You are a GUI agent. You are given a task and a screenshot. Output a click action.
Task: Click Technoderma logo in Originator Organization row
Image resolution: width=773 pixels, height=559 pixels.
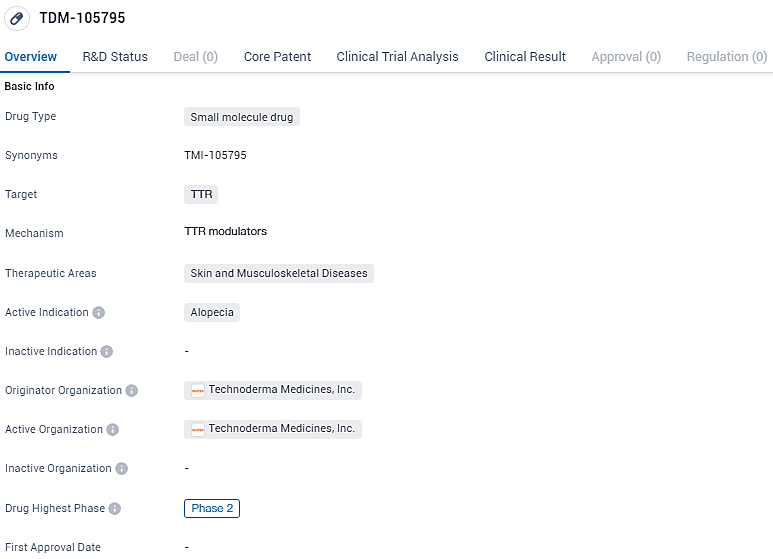[x=198, y=391]
